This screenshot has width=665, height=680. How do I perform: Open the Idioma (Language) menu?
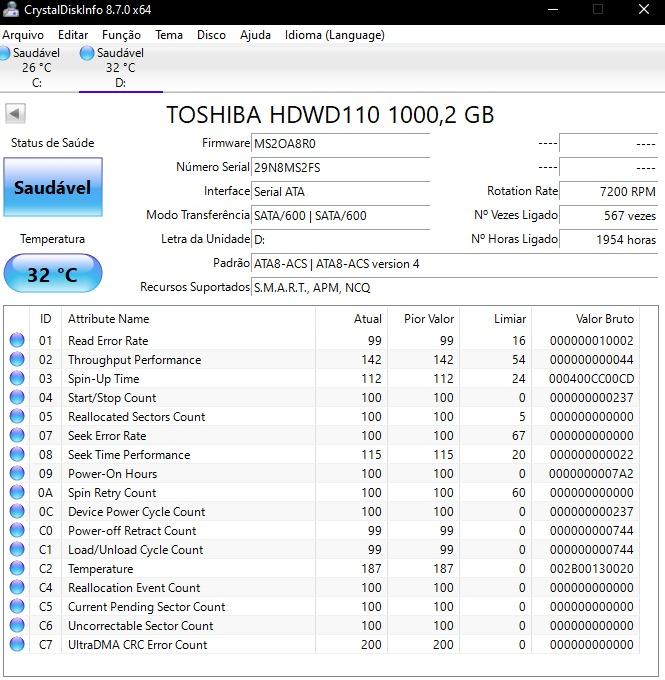[334, 35]
